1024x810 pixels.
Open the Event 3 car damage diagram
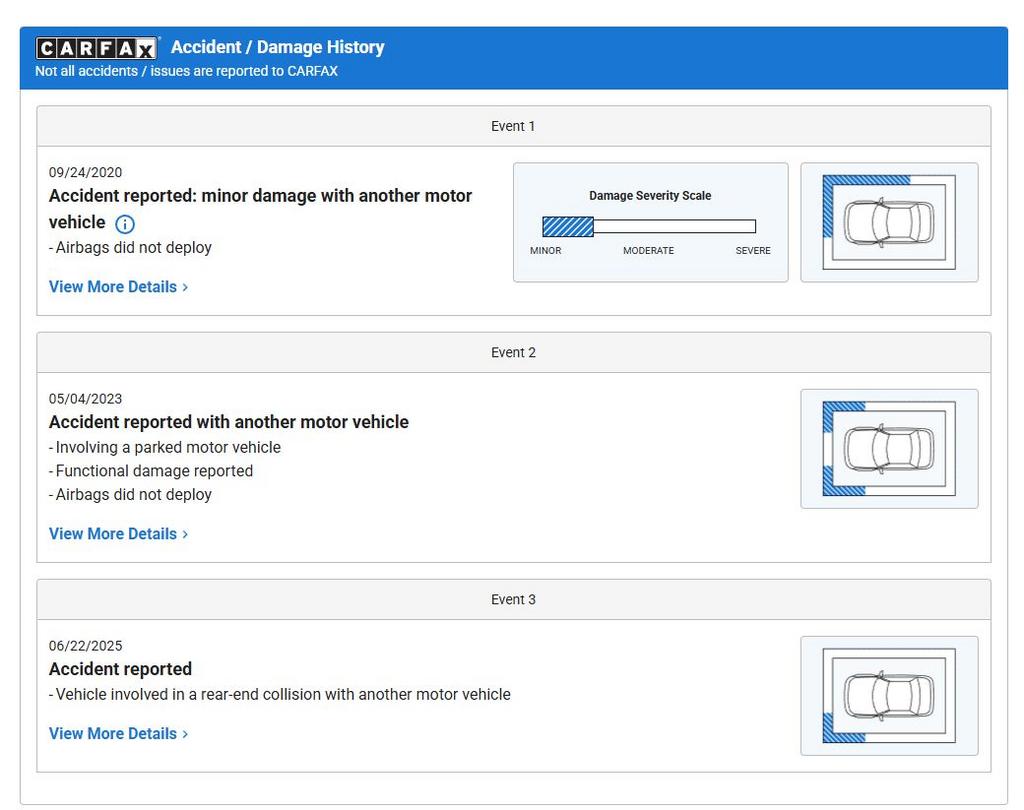[x=889, y=695]
